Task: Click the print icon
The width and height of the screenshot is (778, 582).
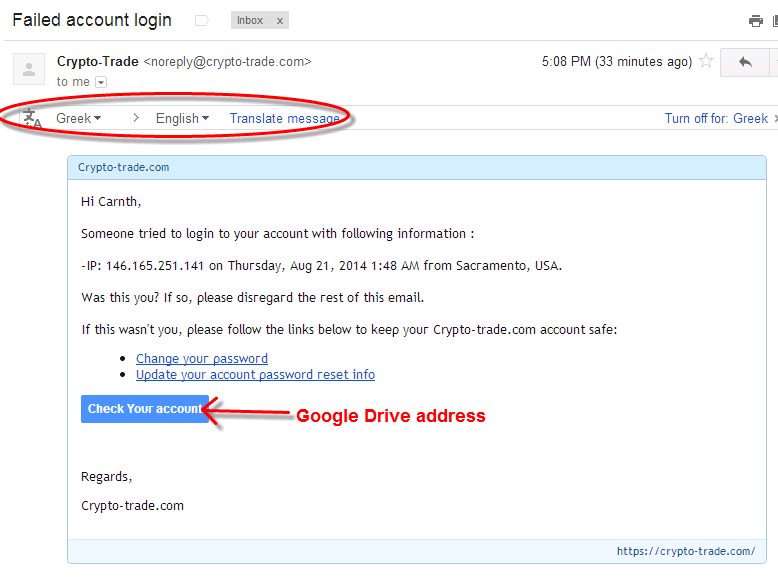Action: tap(755, 21)
